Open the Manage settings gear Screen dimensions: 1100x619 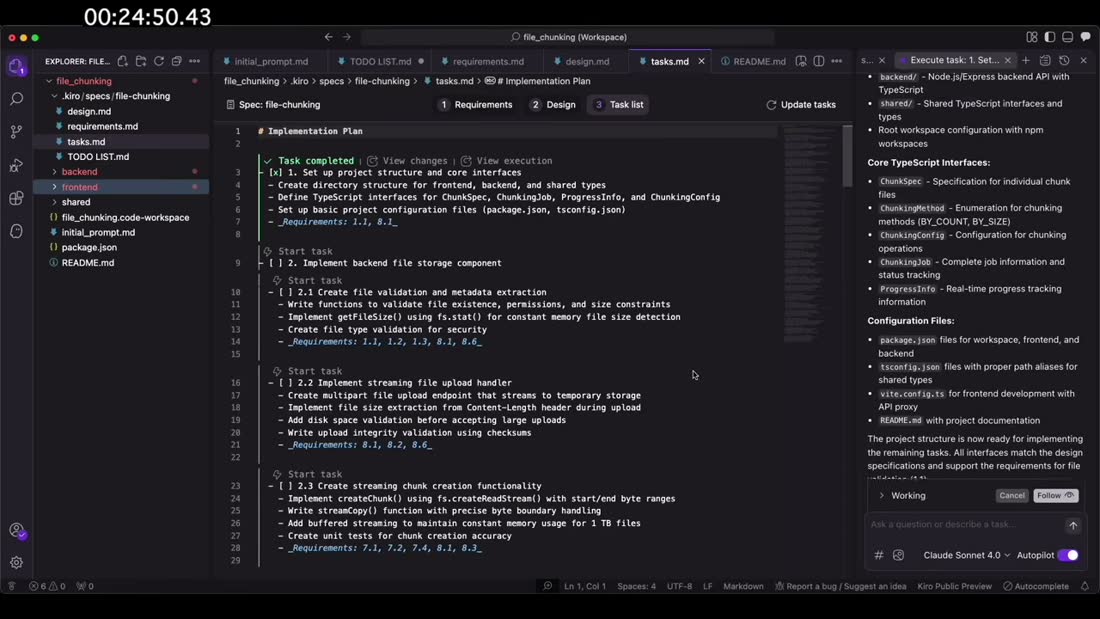pyautogui.click(x=17, y=562)
